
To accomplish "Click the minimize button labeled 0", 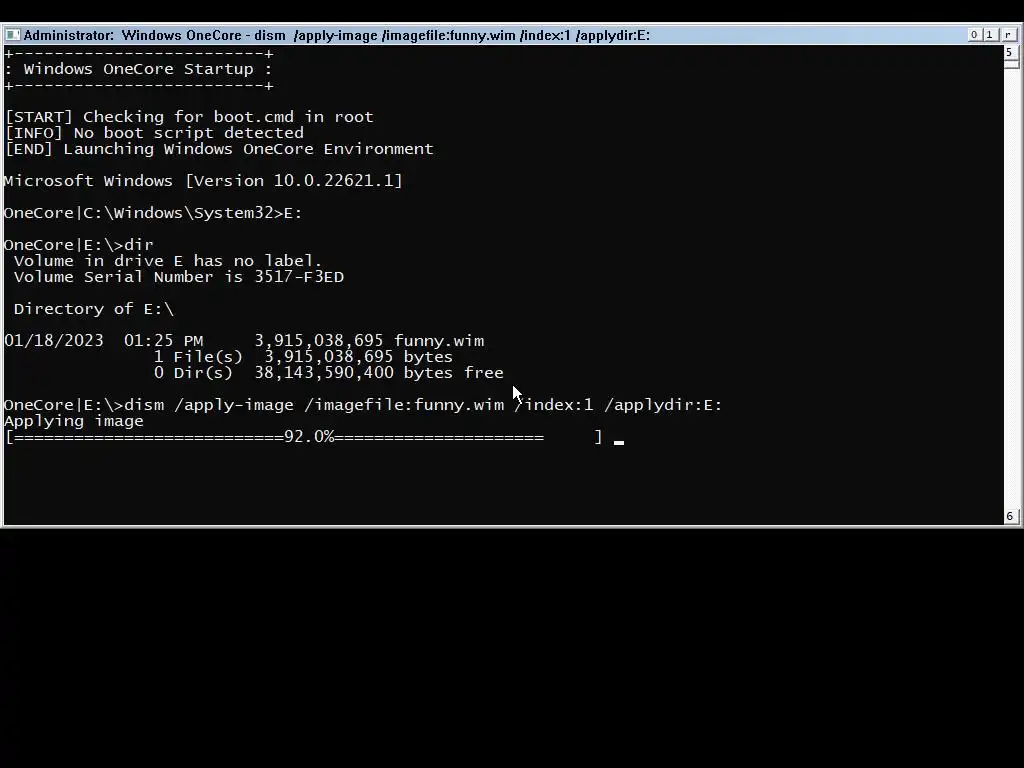I will click(x=974, y=35).
